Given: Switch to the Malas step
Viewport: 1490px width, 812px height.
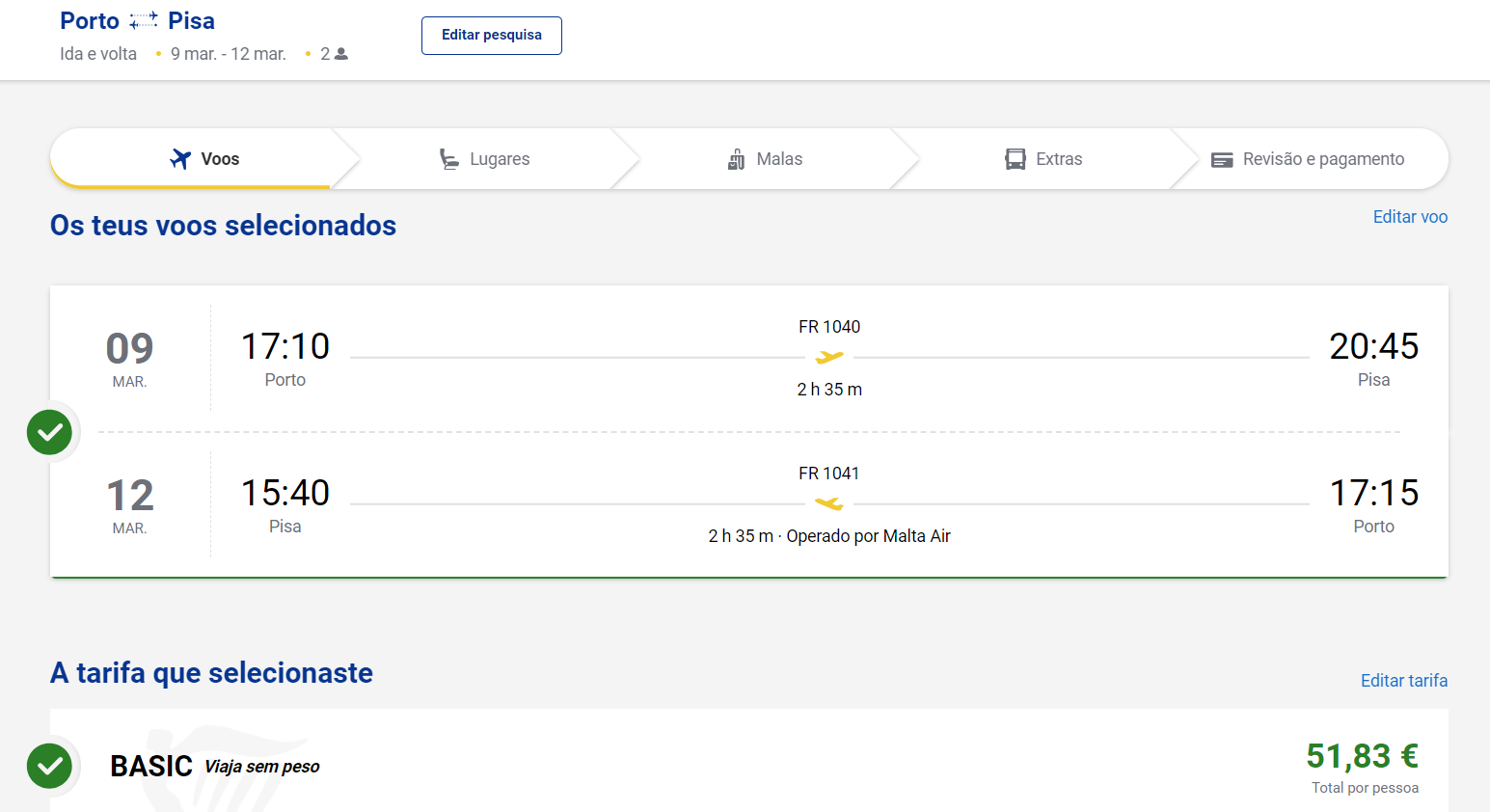Looking at the screenshot, I should [x=779, y=159].
